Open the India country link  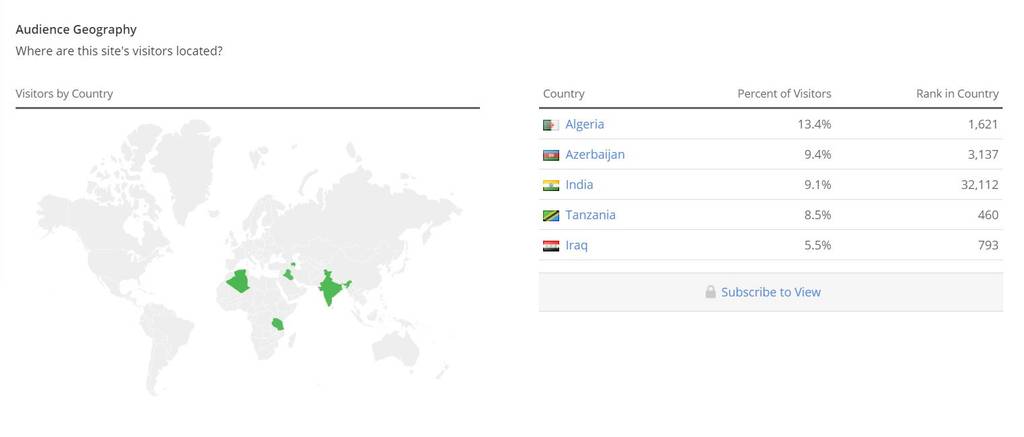tap(579, 184)
